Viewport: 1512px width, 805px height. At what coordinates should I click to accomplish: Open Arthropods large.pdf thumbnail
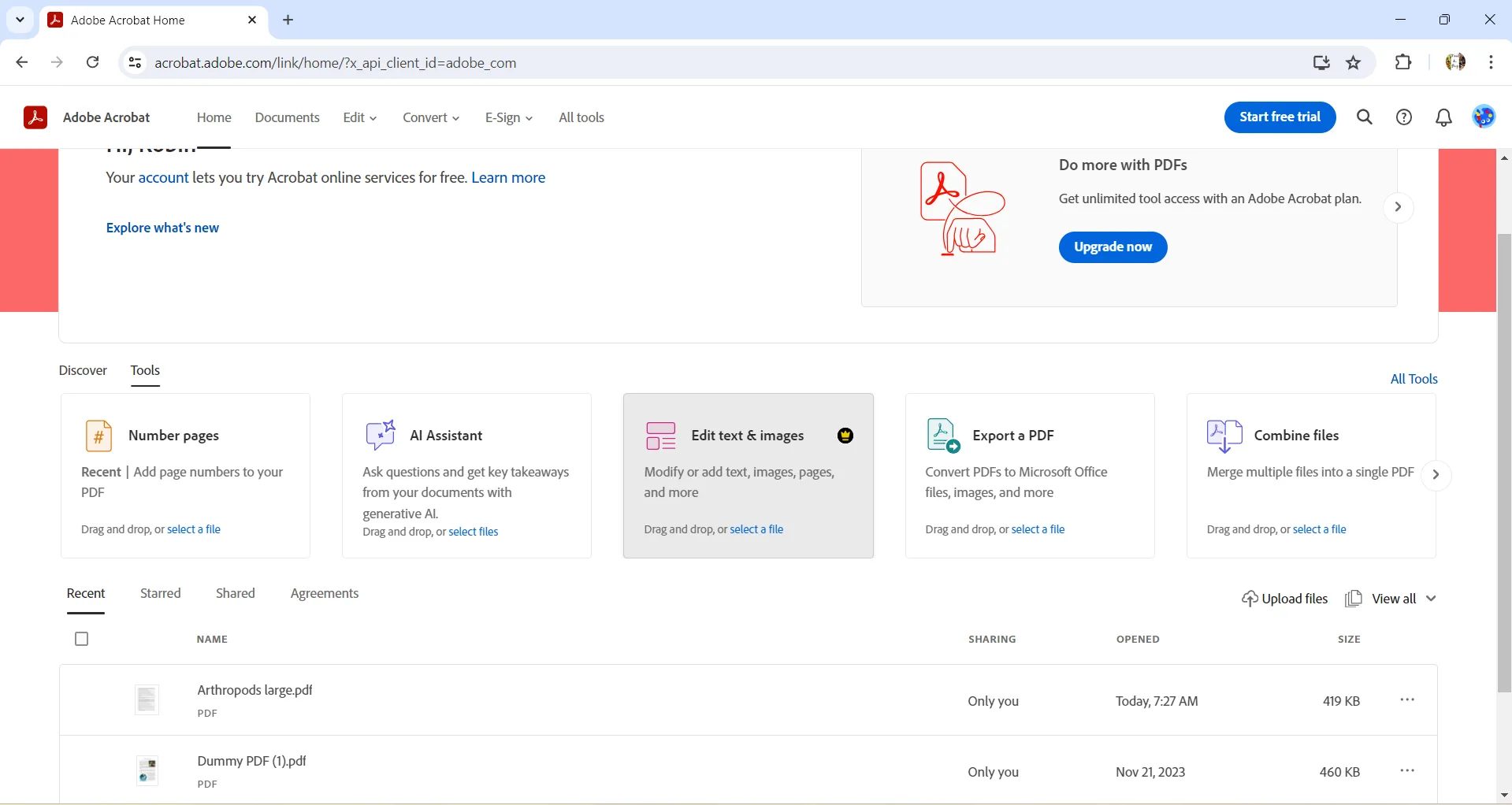[147, 699]
